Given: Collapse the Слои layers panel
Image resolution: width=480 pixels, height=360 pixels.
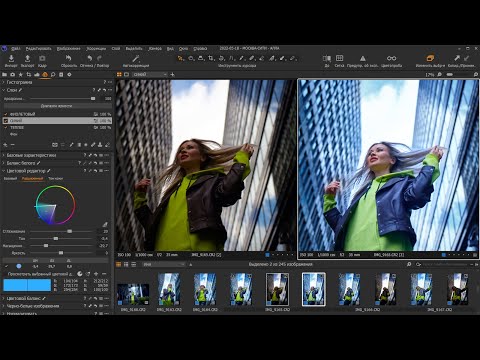Looking at the screenshot, I should click(x=3, y=90).
